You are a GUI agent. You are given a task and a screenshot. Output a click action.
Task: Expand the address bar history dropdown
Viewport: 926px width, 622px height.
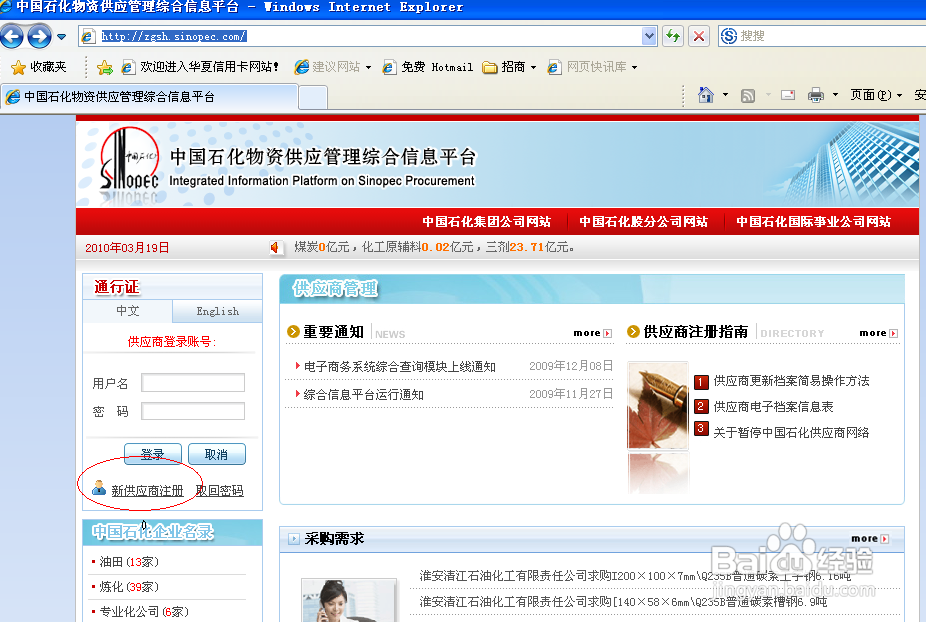coord(649,37)
